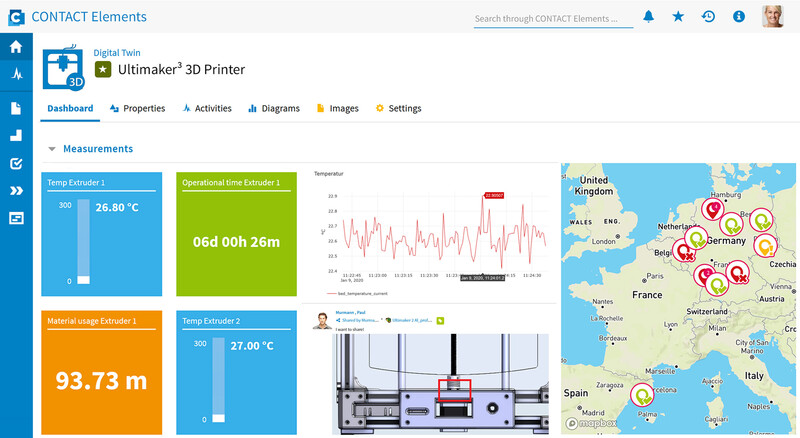
Task: Select the Settings tab
Action: click(398, 108)
